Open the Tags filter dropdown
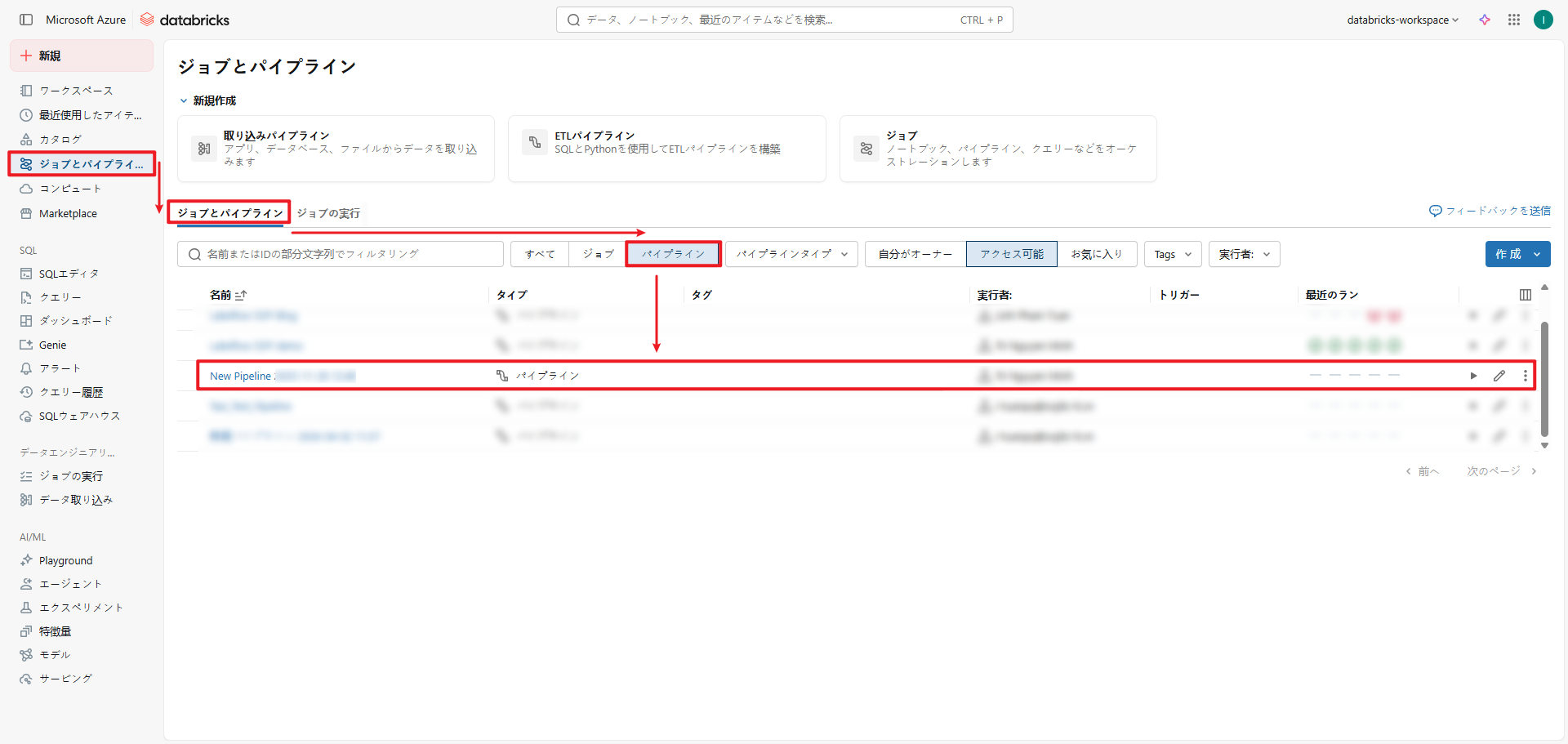The image size is (1568, 744). click(1172, 254)
